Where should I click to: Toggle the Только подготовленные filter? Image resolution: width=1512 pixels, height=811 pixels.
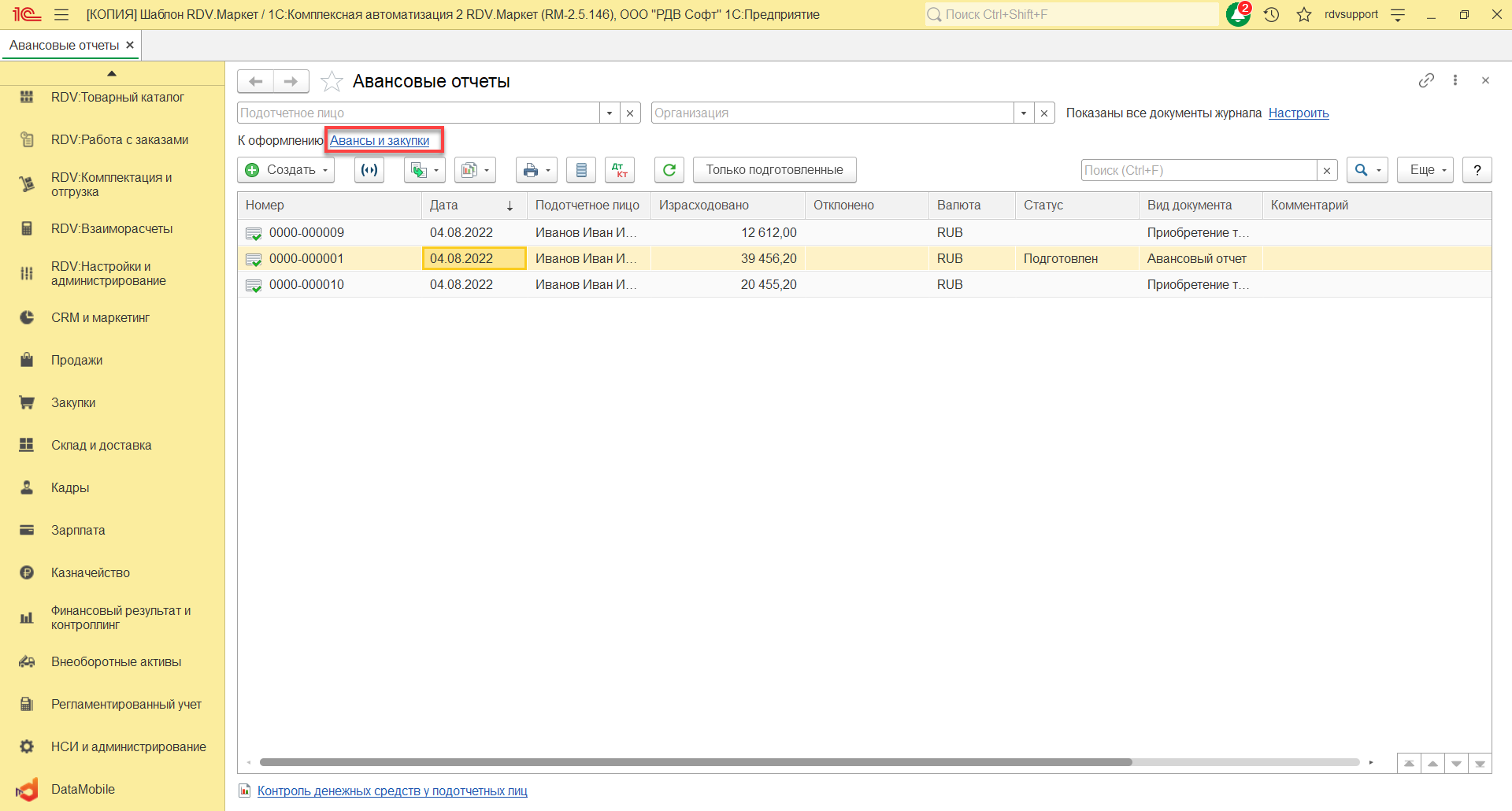point(774,170)
